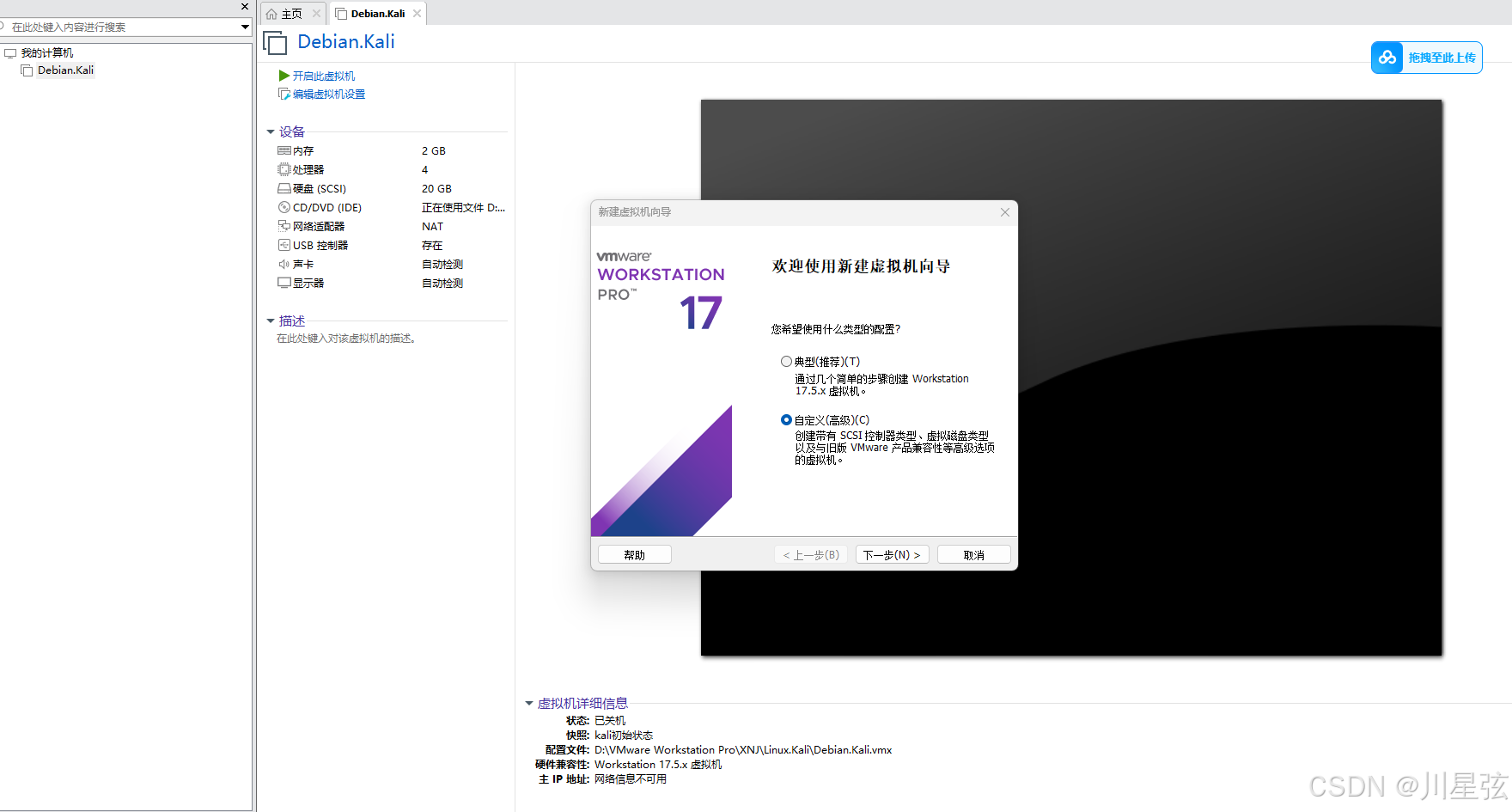Click the home icon on the 主页 tab
The height and width of the screenshot is (812, 1512).
point(271,14)
